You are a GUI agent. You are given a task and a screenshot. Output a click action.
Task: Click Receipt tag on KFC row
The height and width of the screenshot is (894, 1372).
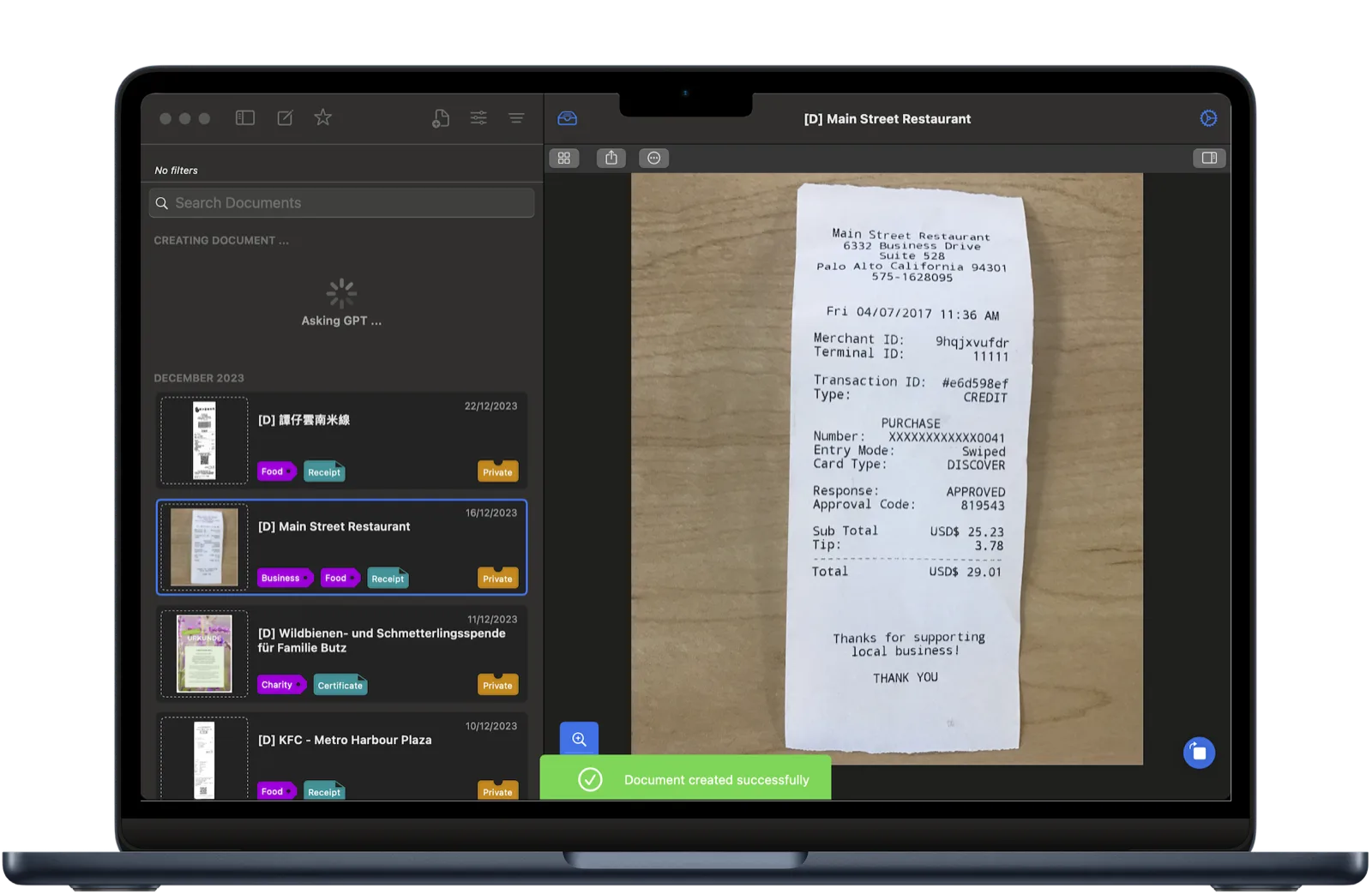324,792
